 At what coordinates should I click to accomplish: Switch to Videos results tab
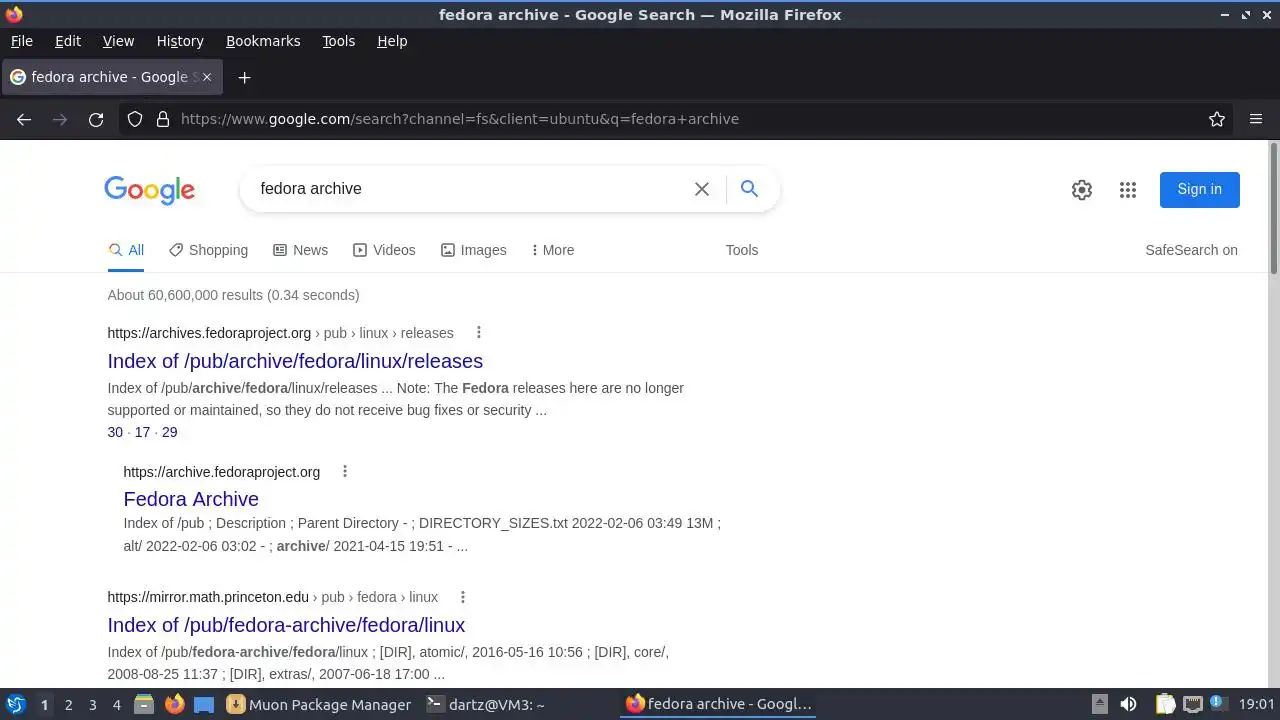click(x=384, y=250)
